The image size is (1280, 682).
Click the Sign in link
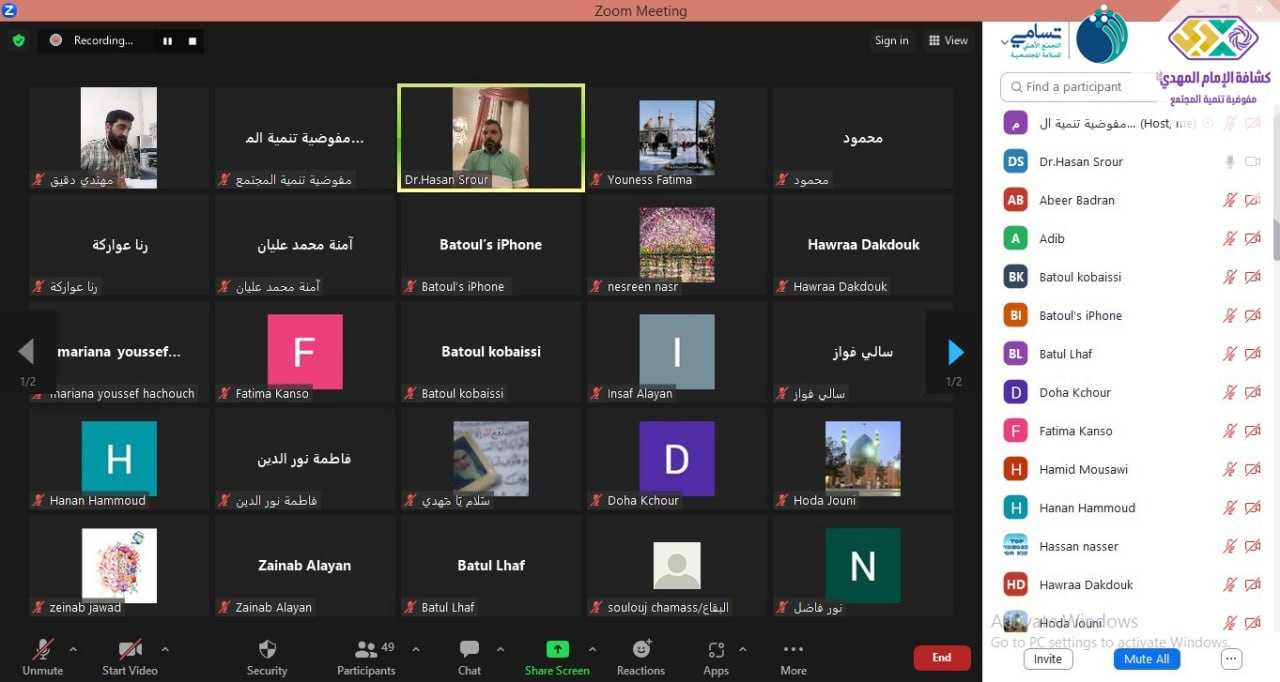(x=891, y=41)
